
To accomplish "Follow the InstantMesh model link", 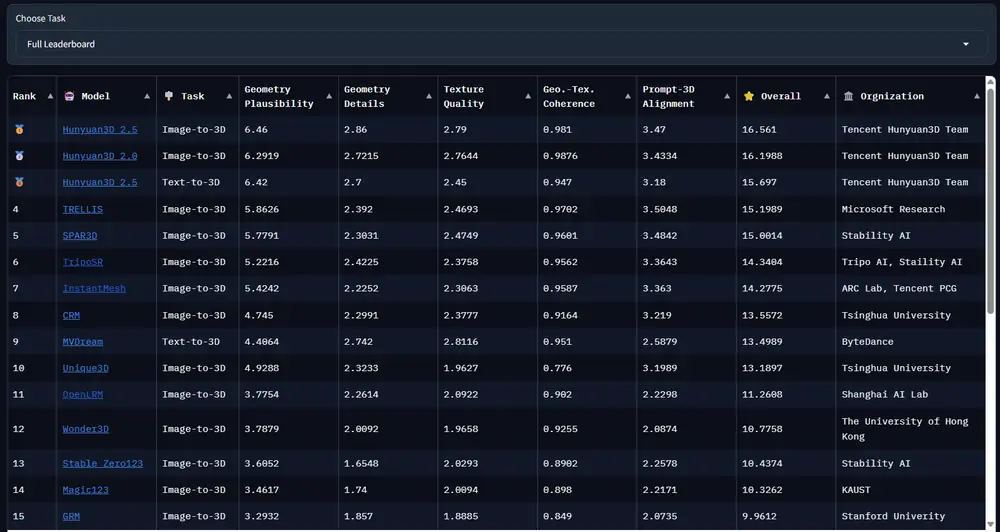I will [94, 289].
